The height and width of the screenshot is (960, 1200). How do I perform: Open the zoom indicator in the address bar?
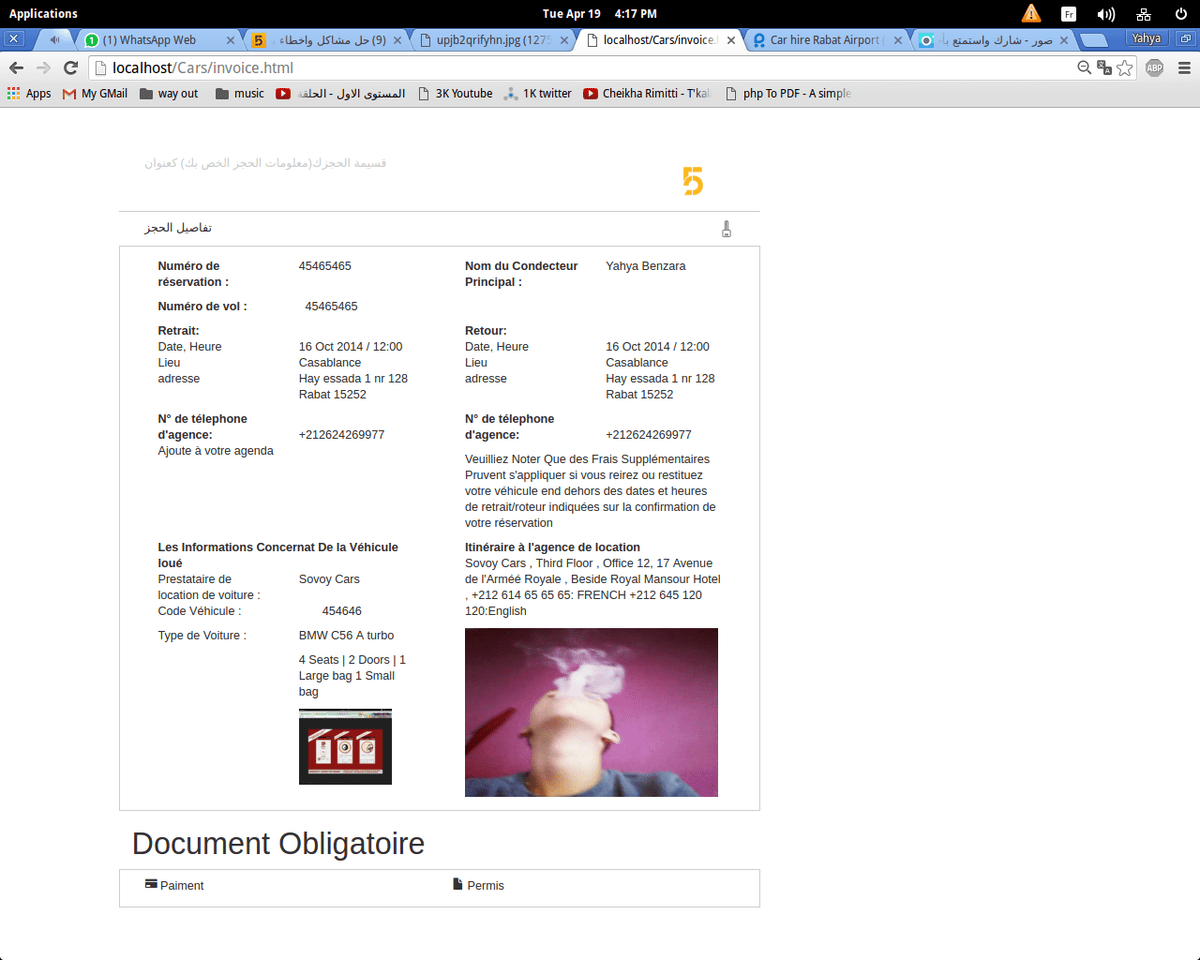pos(1084,68)
